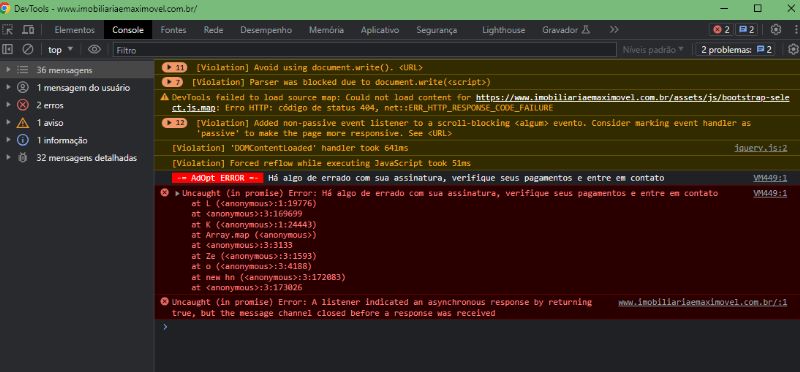Click the 2 problemas button
The width and height of the screenshot is (800, 372).
[x=736, y=49]
